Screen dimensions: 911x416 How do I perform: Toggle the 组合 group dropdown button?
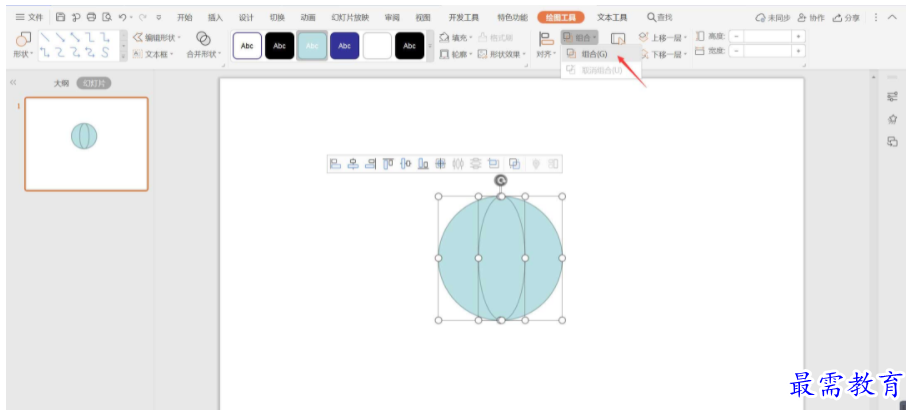(579, 38)
